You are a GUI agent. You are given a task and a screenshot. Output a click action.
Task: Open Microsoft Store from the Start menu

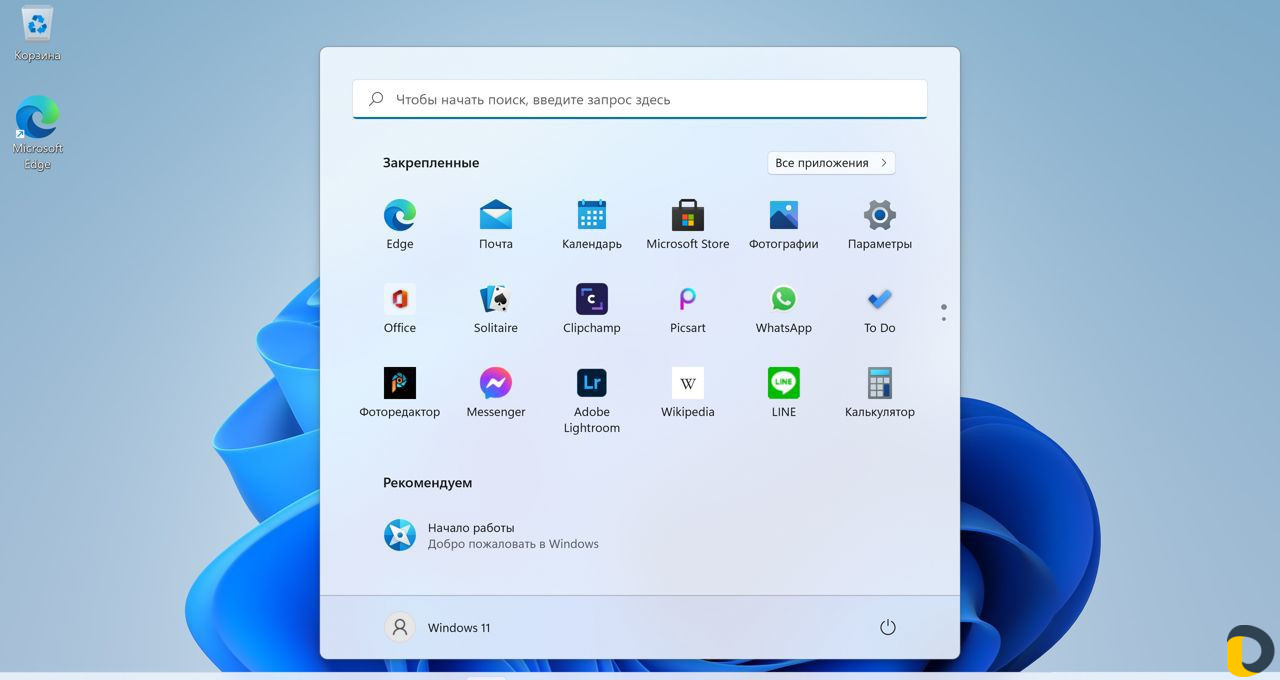(688, 224)
